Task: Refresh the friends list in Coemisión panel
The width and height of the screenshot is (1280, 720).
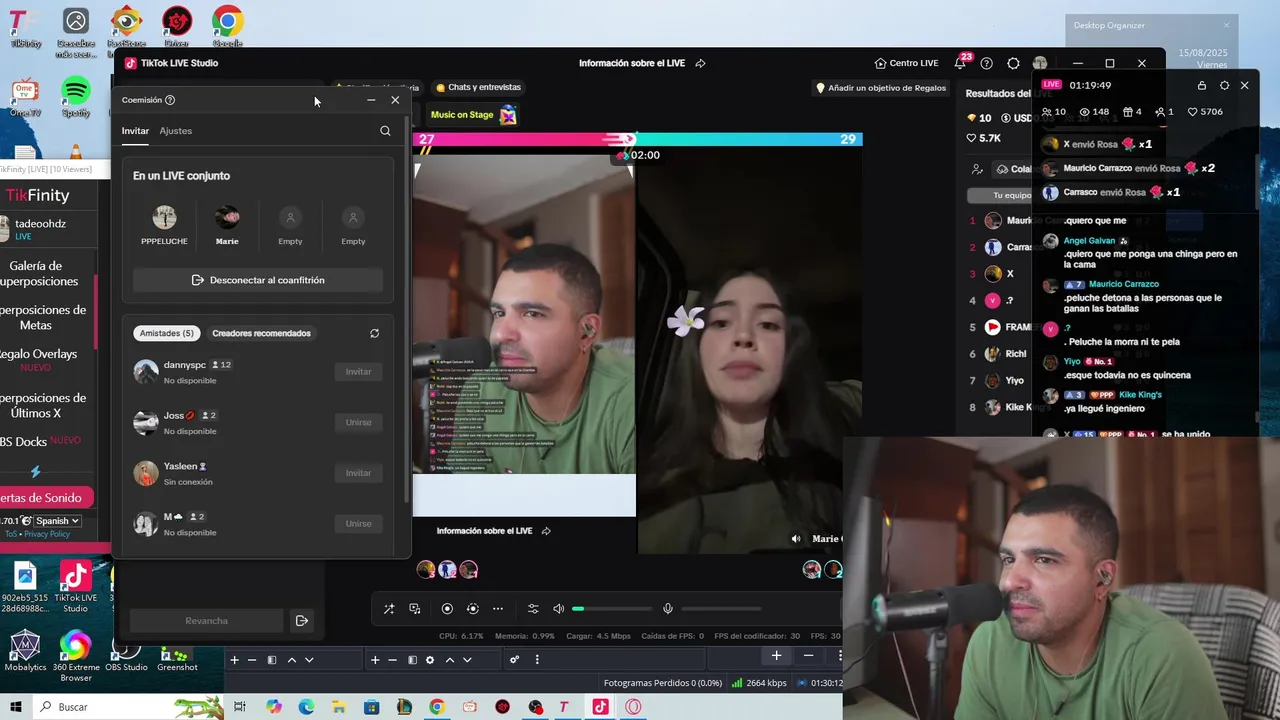Action: point(374,333)
